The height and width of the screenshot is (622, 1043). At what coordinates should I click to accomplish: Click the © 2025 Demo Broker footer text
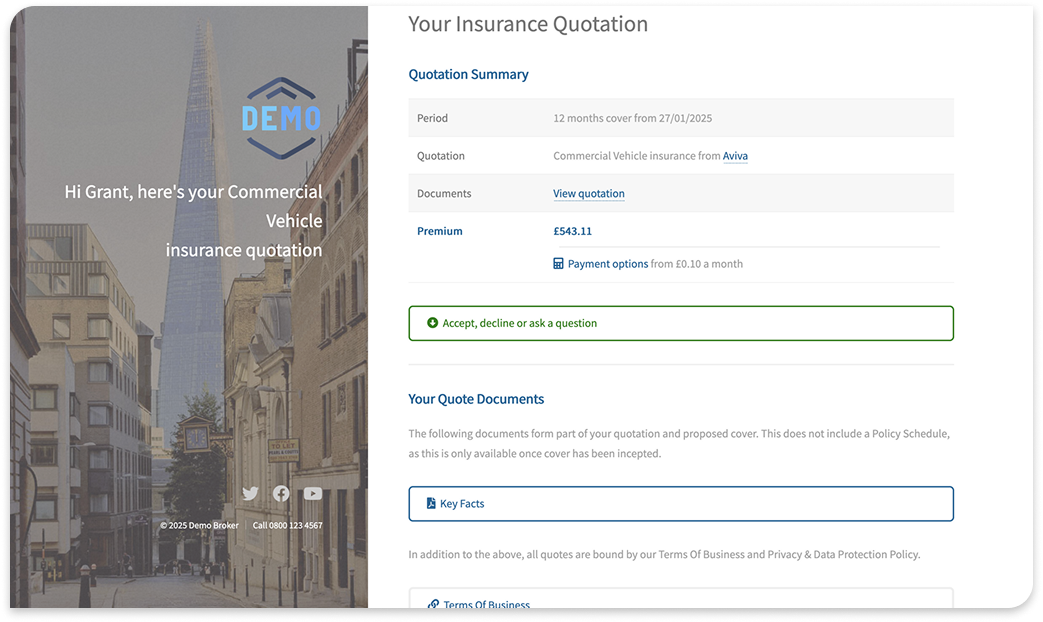pyautogui.click(x=199, y=525)
